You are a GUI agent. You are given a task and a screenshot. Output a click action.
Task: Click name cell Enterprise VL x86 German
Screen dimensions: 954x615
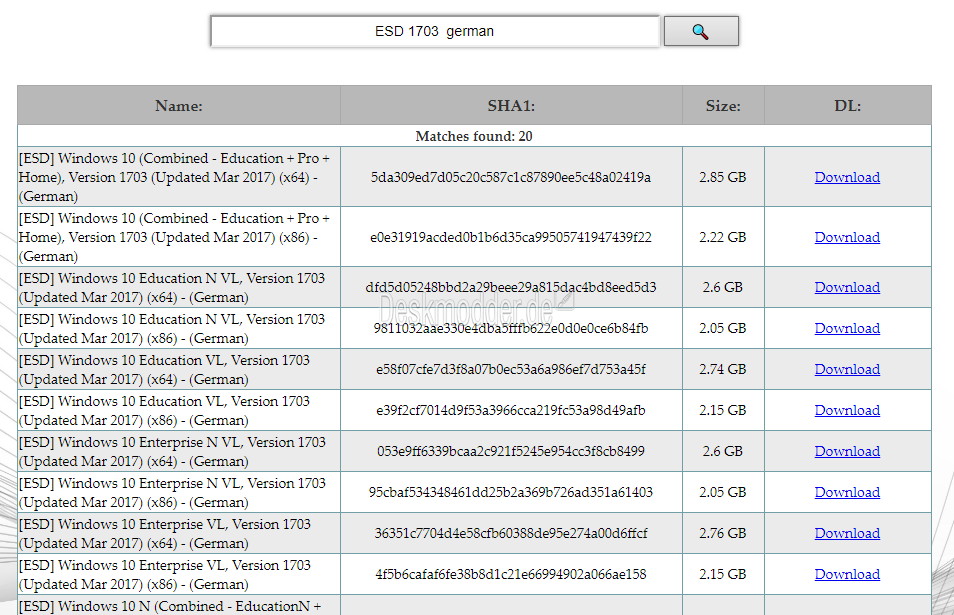click(179, 574)
